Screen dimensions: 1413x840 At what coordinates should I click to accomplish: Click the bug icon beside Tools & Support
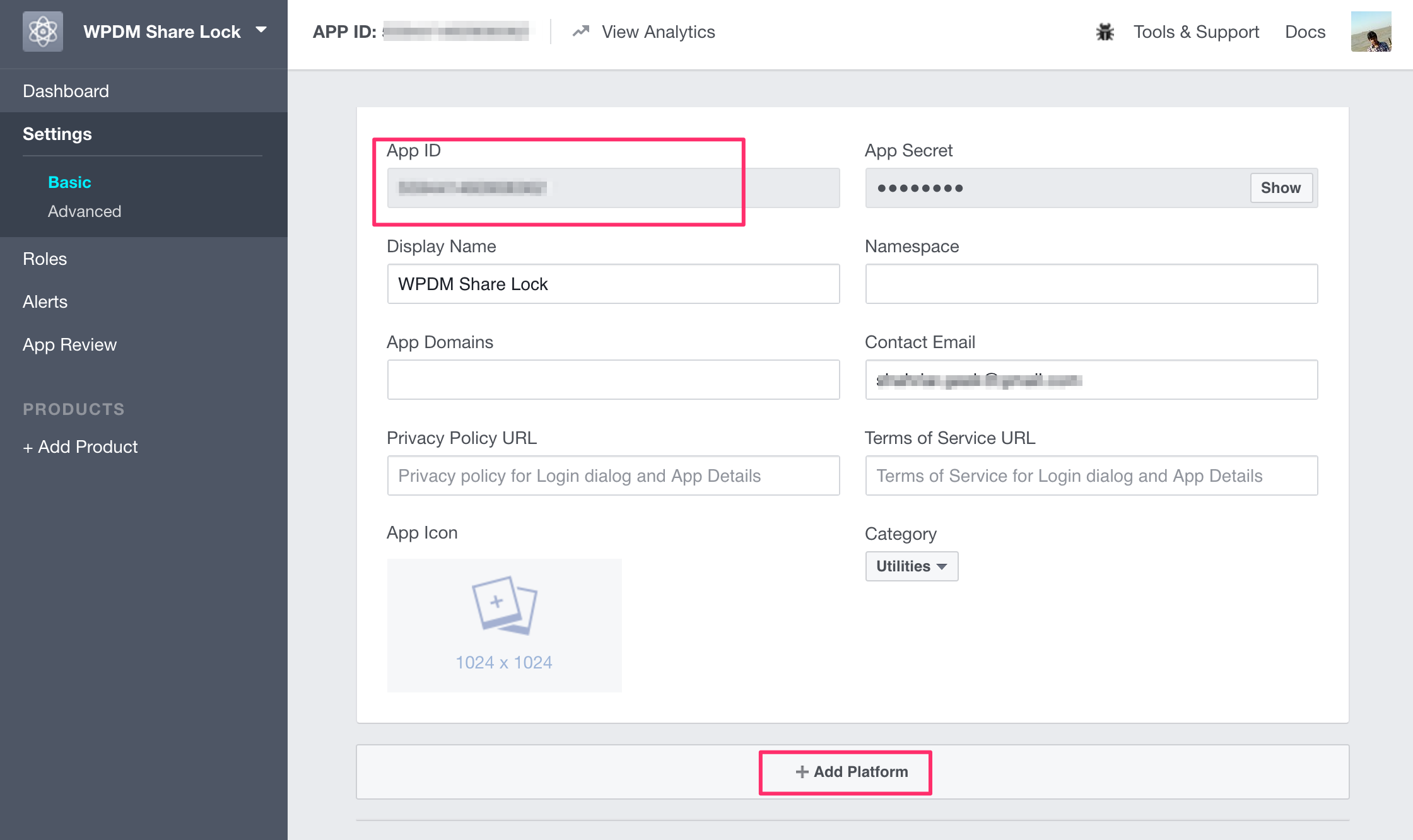click(x=1105, y=32)
